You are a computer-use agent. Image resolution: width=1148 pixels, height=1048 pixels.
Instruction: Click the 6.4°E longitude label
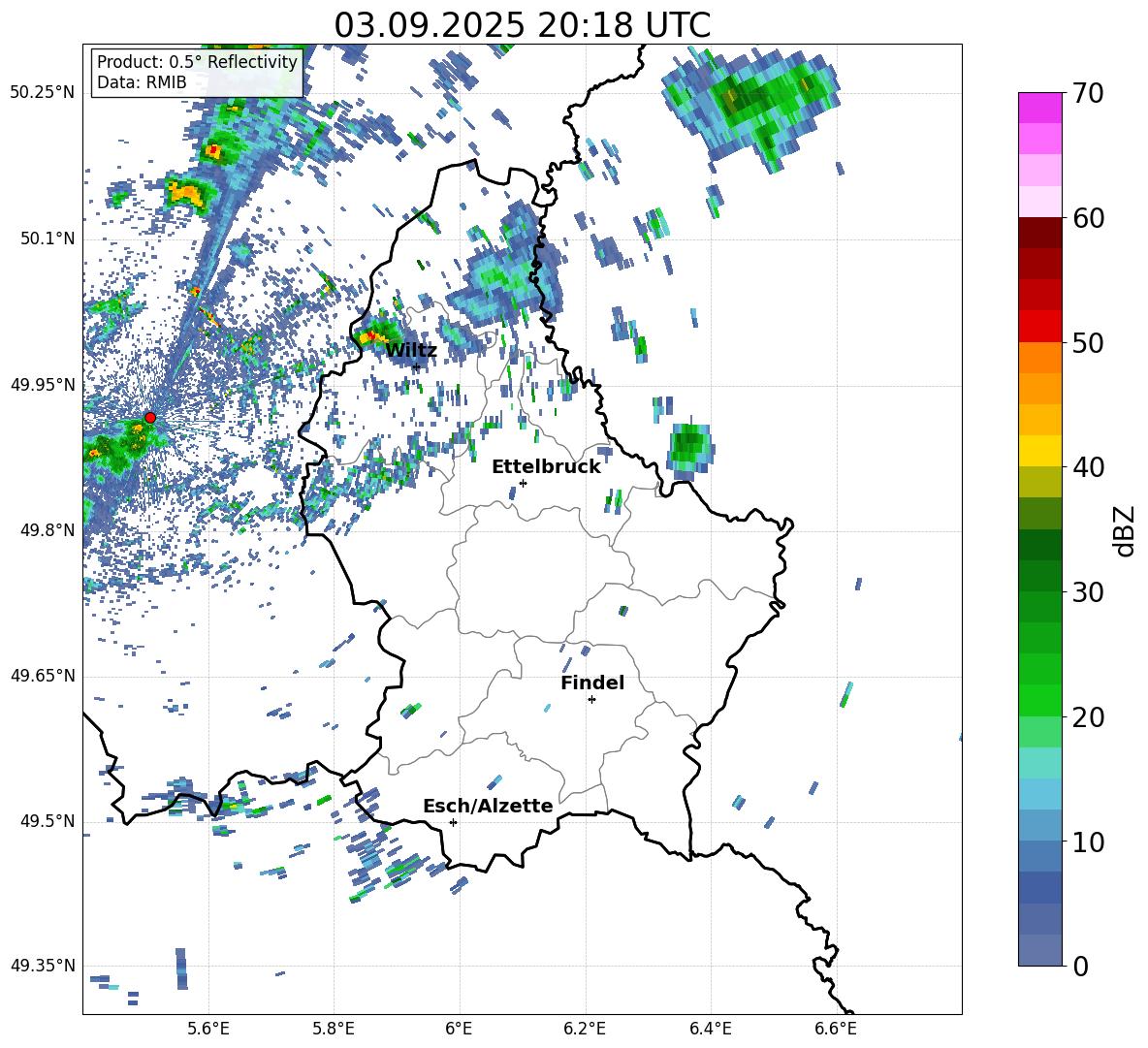[710, 1029]
